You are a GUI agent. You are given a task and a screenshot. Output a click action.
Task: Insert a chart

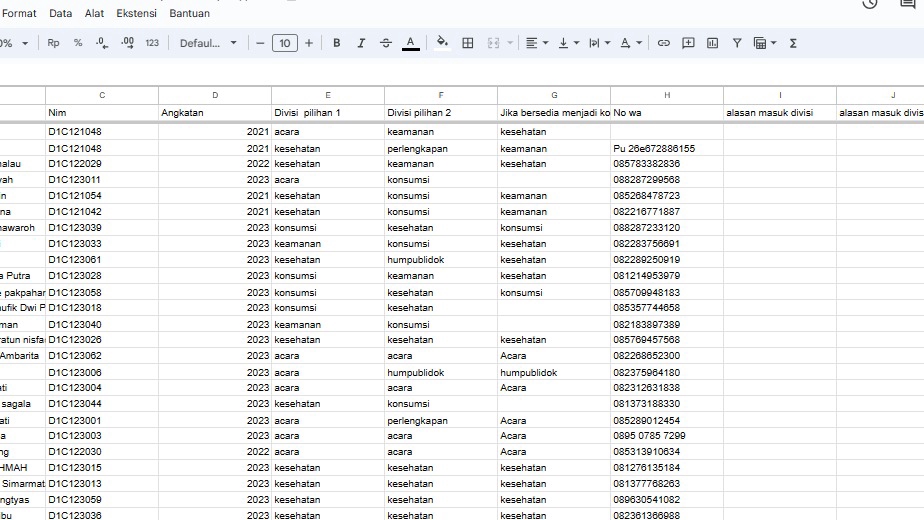click(x=712, y=43)
